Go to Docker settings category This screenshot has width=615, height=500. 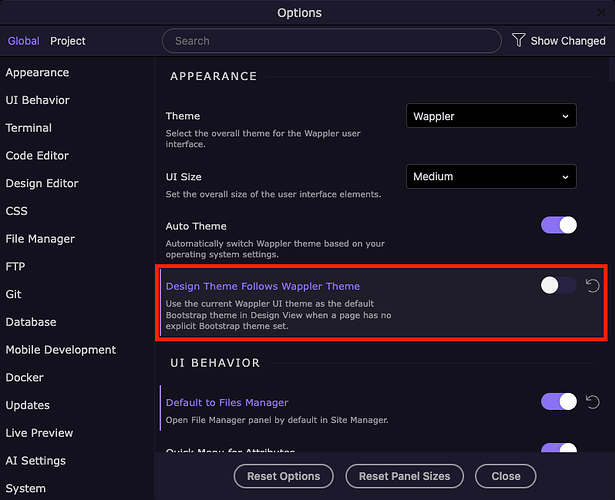point(26,378)
